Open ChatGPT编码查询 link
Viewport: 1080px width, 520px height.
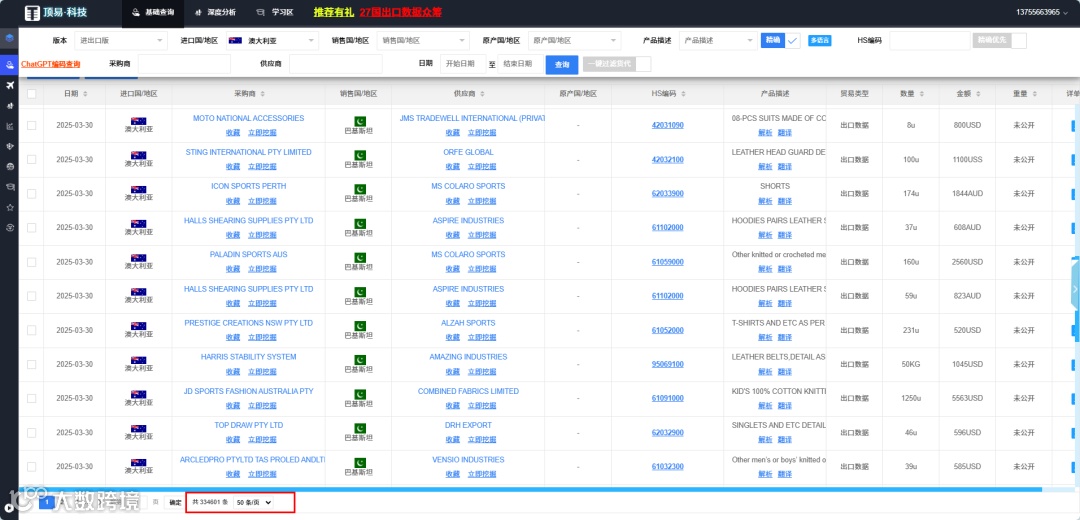51,64
